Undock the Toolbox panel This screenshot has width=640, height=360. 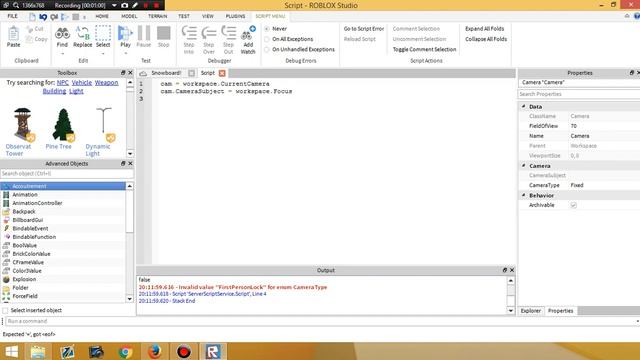123,73
